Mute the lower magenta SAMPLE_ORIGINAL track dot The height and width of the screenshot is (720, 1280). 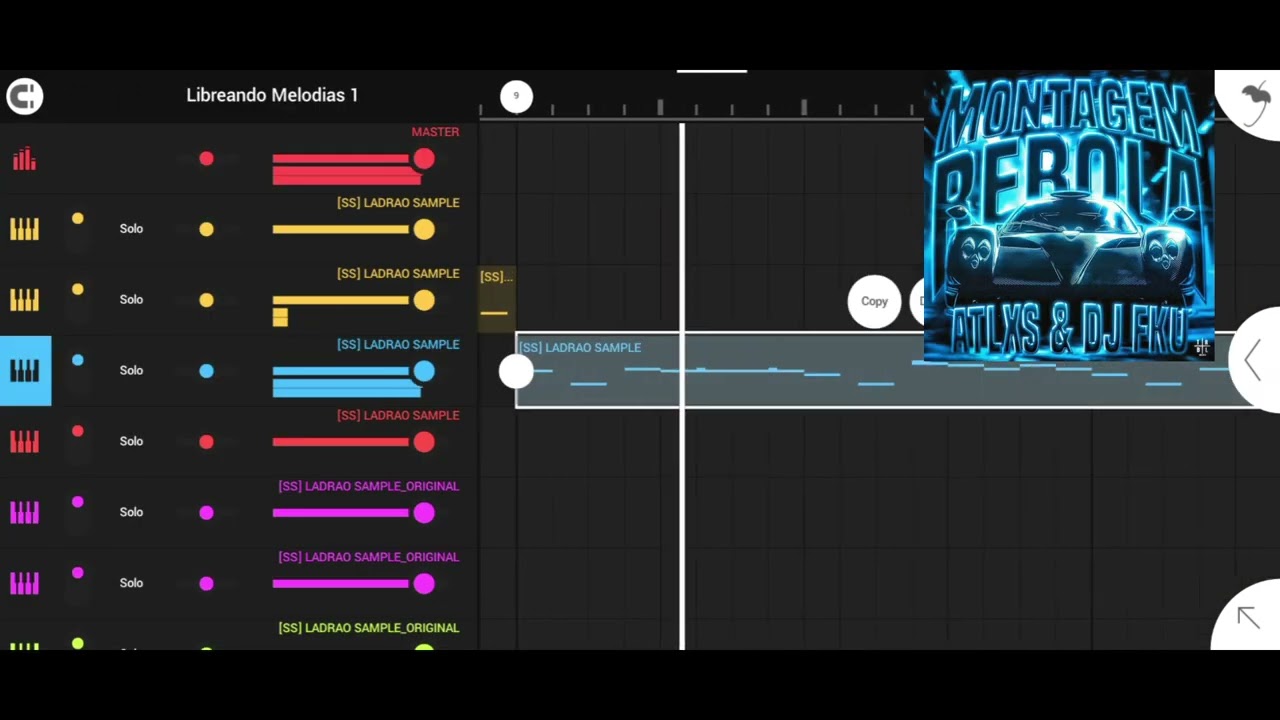pos(78,573)
